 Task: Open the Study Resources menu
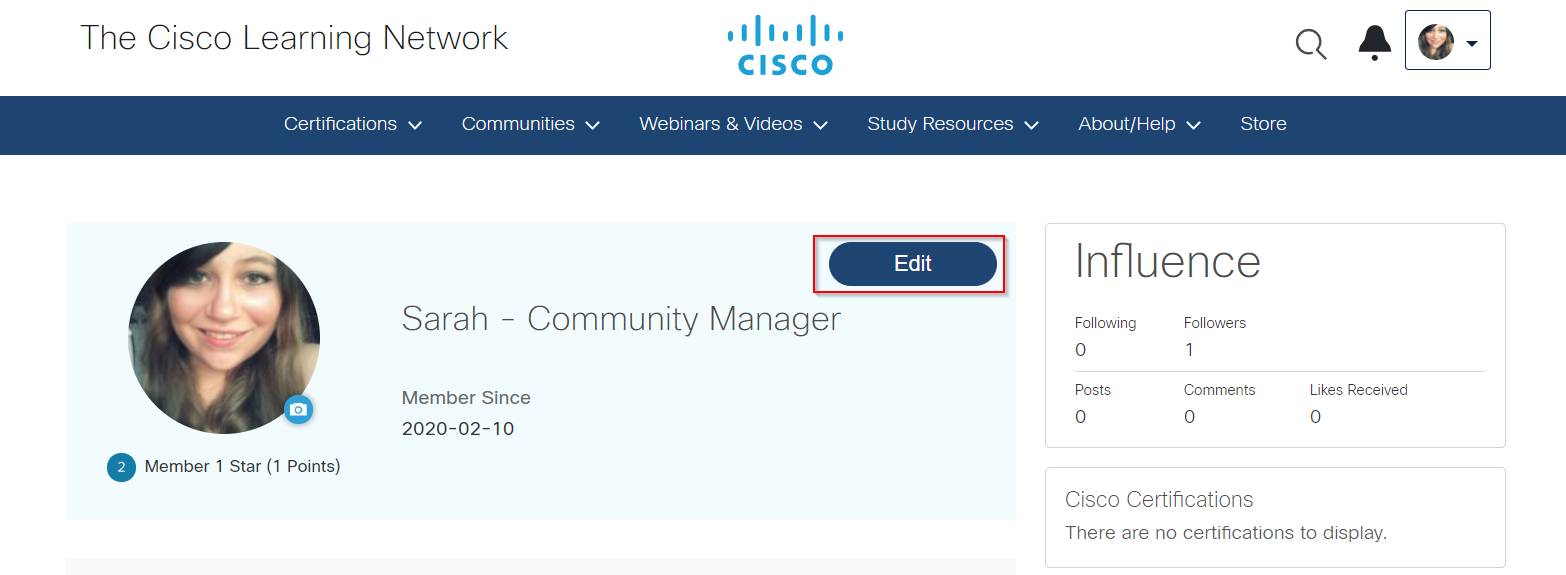952,125
